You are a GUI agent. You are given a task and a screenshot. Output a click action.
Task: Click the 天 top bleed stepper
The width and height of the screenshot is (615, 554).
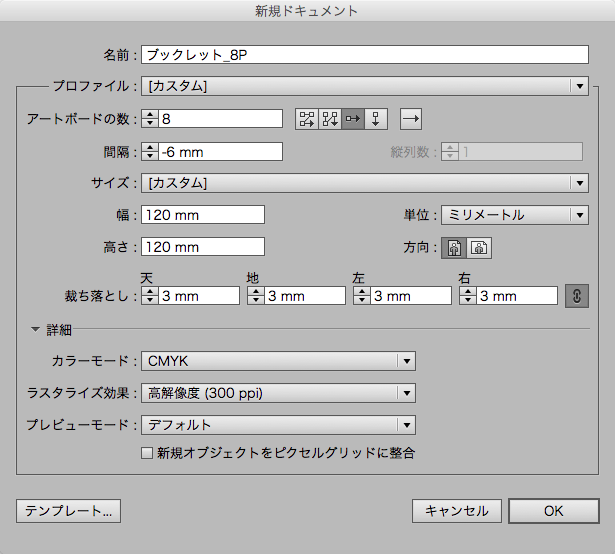tap(150, 296)
